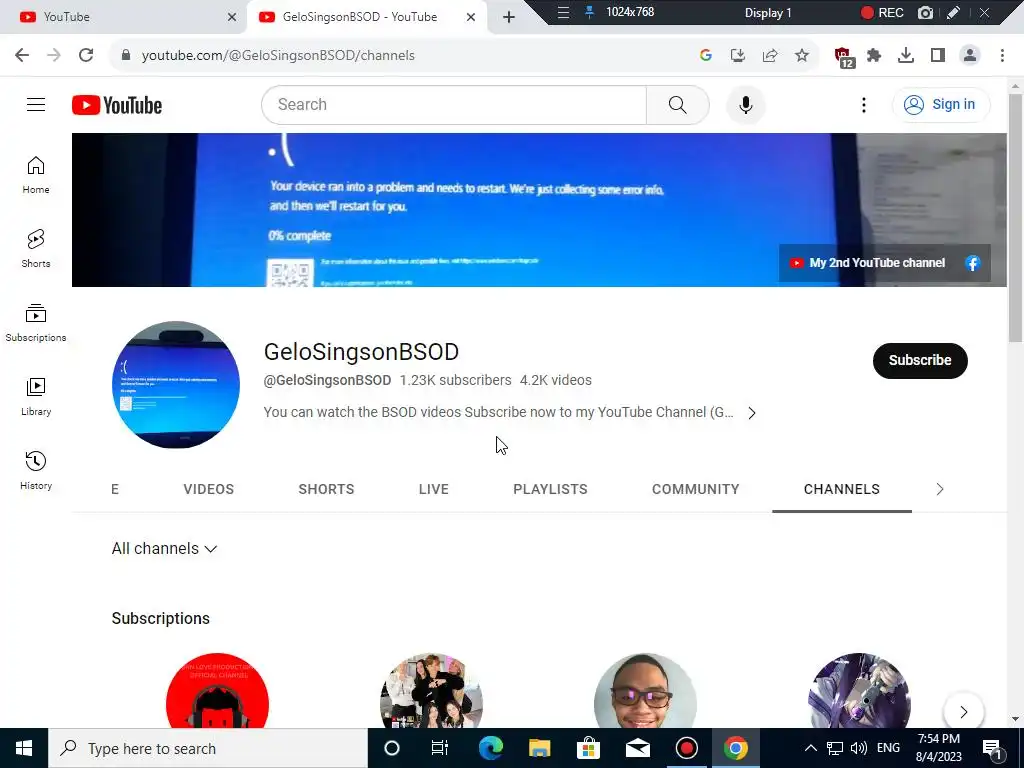The width and height of the screenshot is (1024, 768).
Task: Click the search magnifier button
Action: [677, 104]
